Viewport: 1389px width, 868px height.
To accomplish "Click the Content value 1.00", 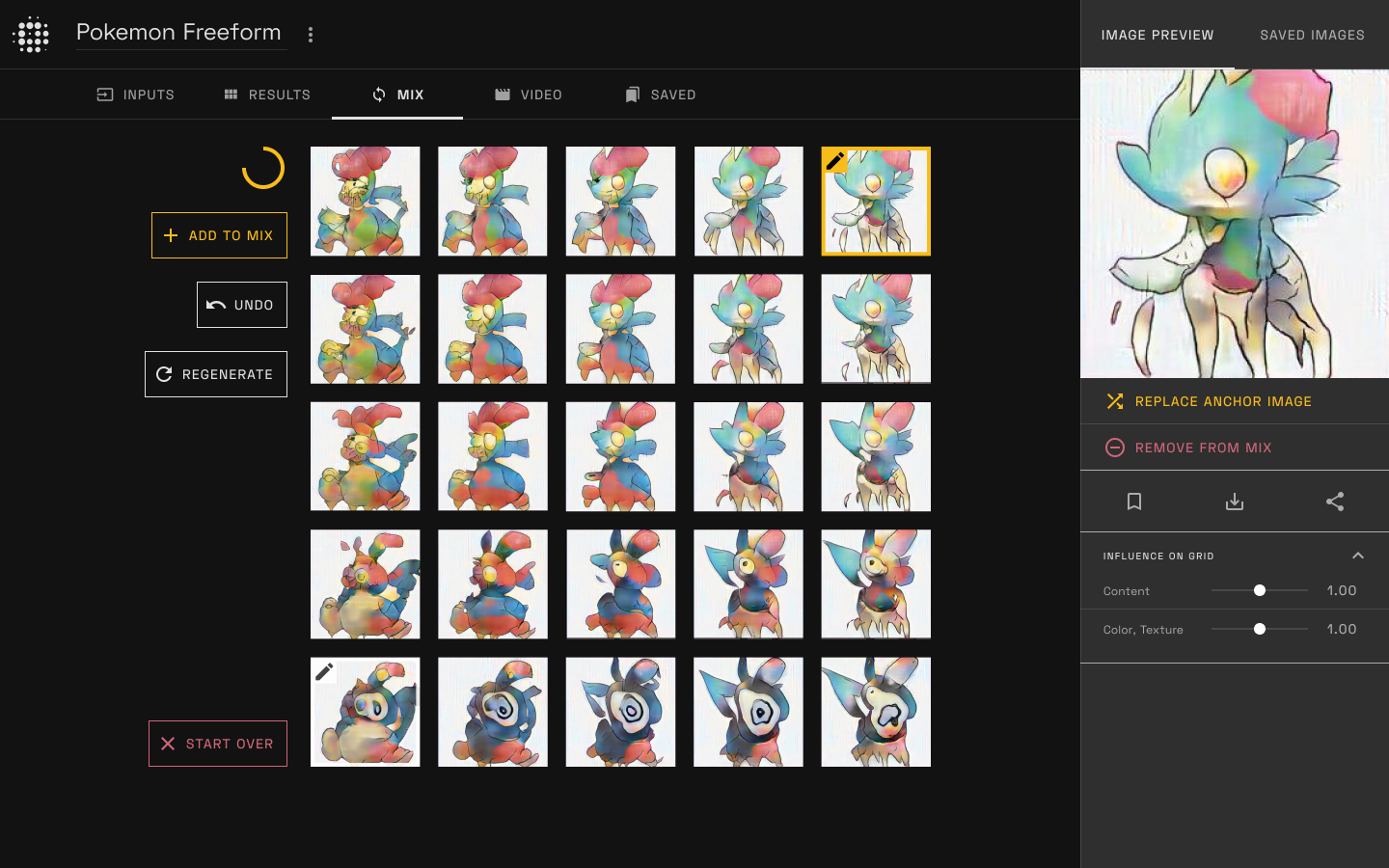I will click(x=1342, y=590).
